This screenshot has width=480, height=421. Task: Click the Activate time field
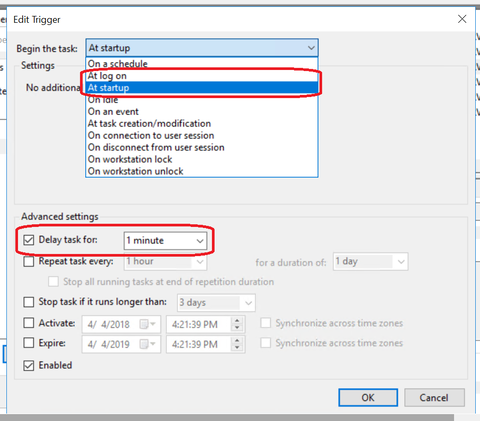199,324
